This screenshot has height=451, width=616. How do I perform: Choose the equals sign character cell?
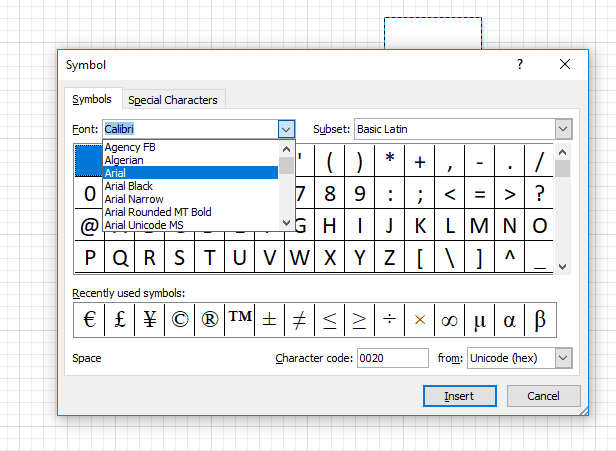480,193
